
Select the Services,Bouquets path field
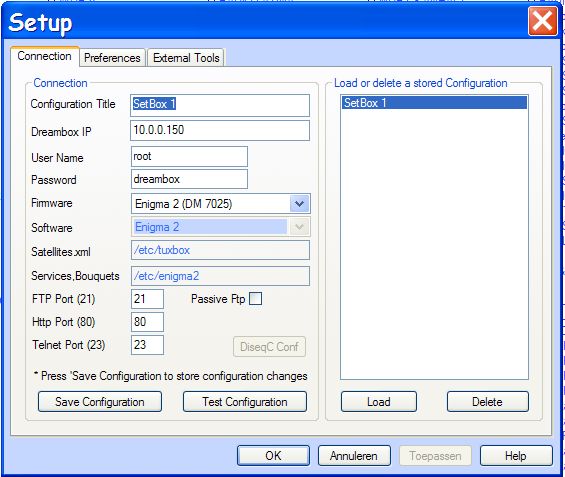[220, 276]
